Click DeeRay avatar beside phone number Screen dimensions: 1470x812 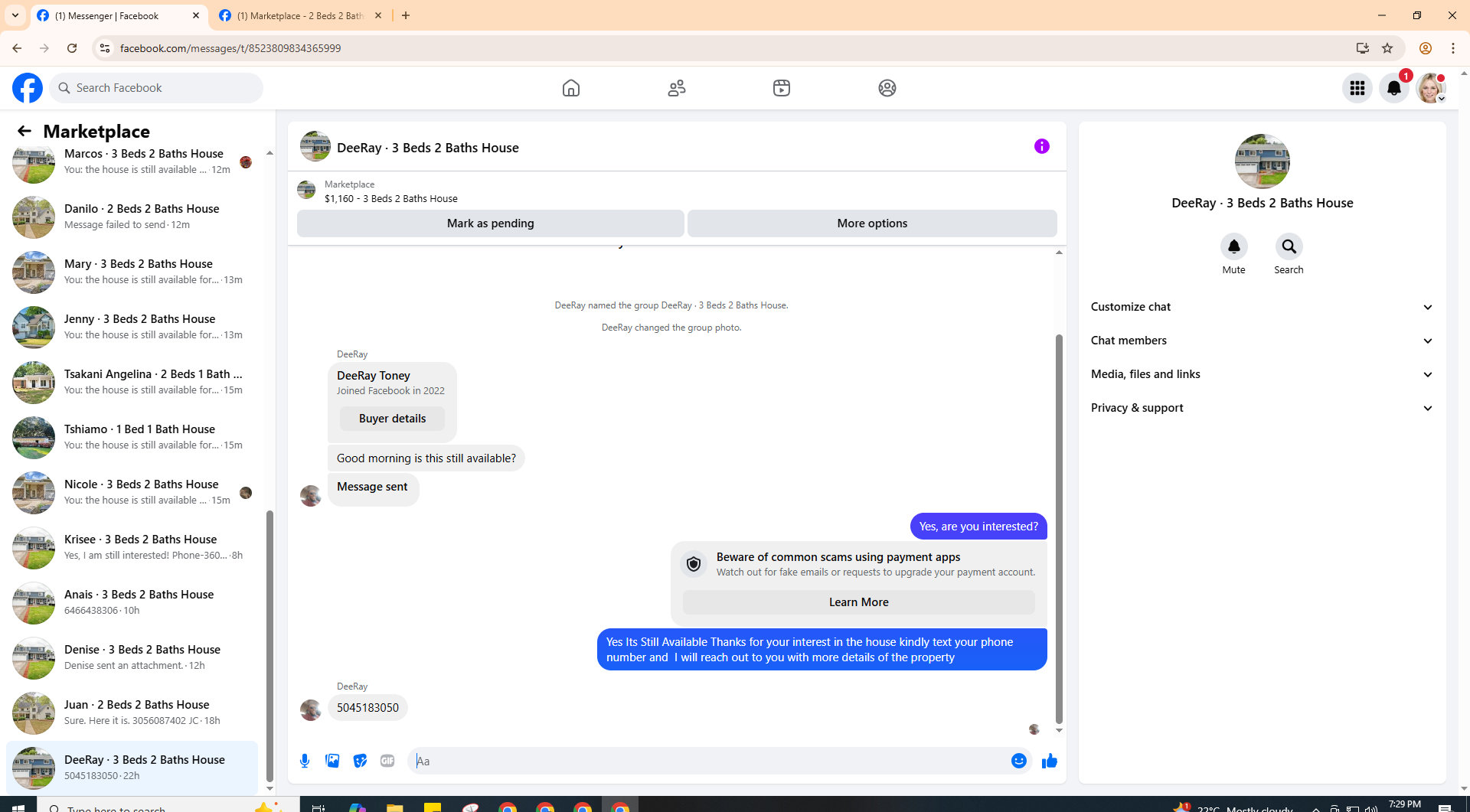[310, 709]
